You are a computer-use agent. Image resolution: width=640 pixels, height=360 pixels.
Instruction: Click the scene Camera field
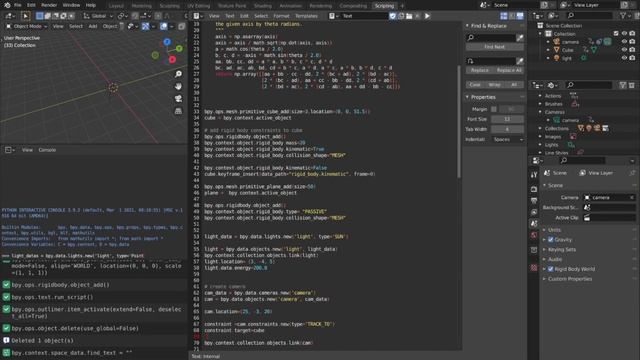[610, 198]
